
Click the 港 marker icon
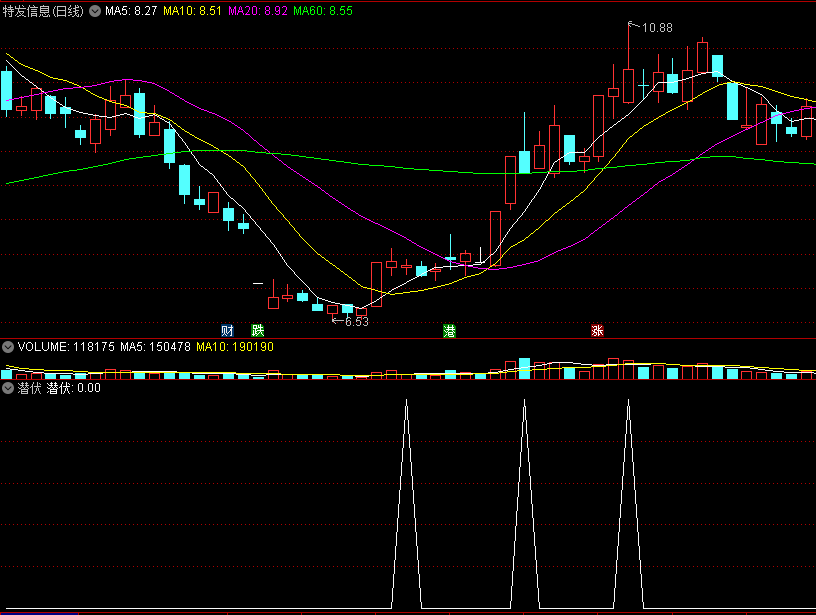(x=449, y=330)
